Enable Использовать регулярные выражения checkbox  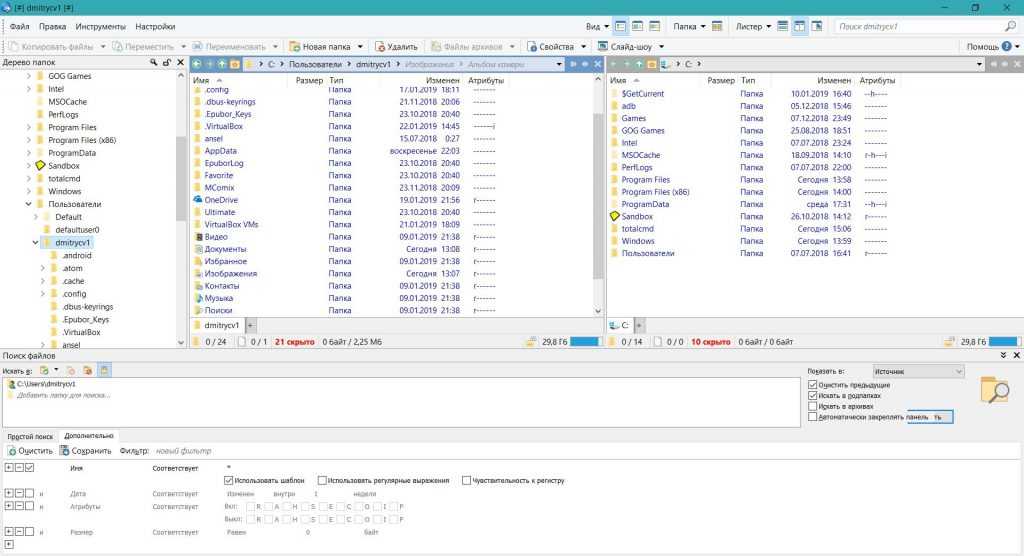(x=322, y=480)
